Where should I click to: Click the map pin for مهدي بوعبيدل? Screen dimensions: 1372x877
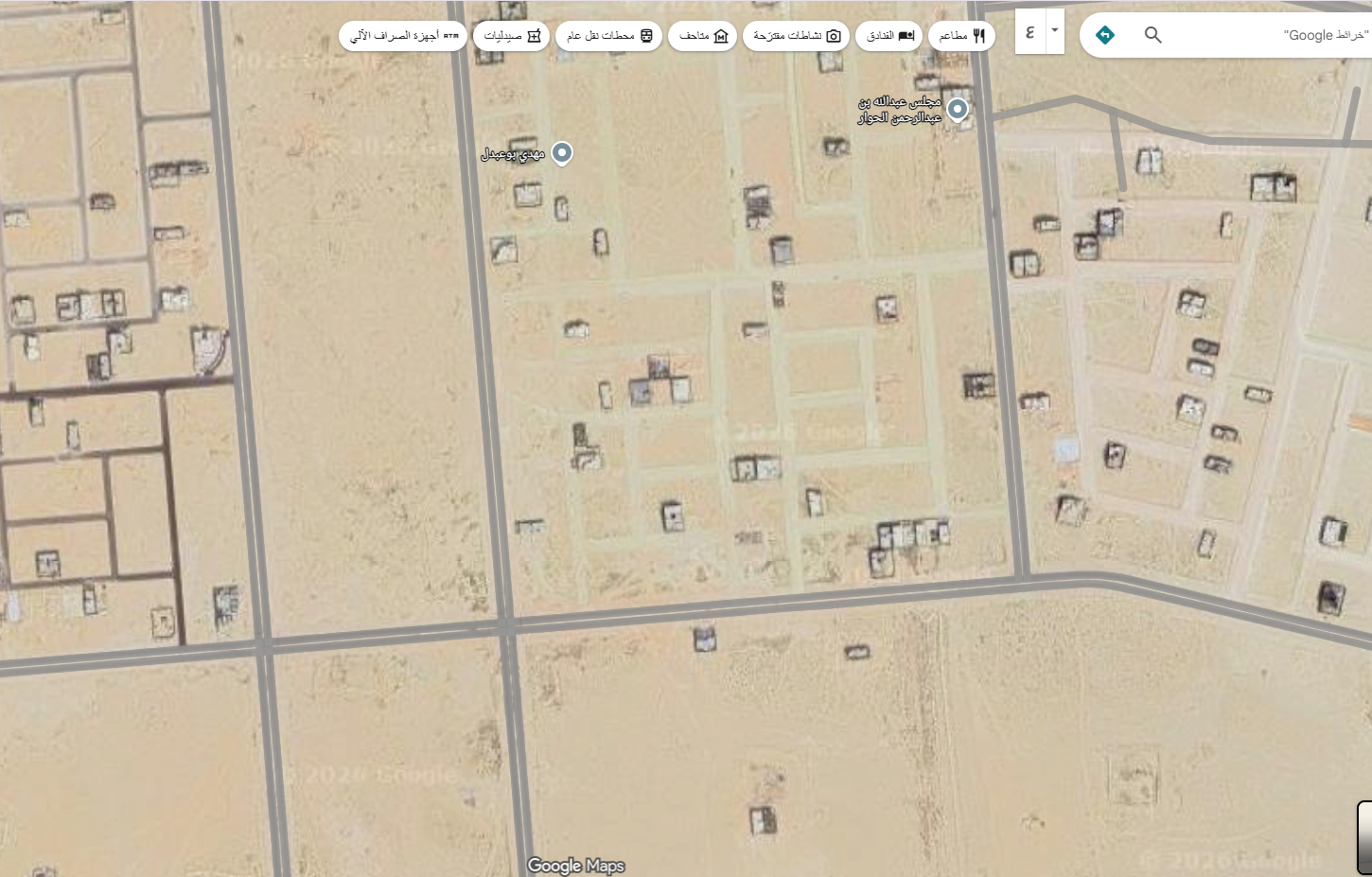point(562,152)
